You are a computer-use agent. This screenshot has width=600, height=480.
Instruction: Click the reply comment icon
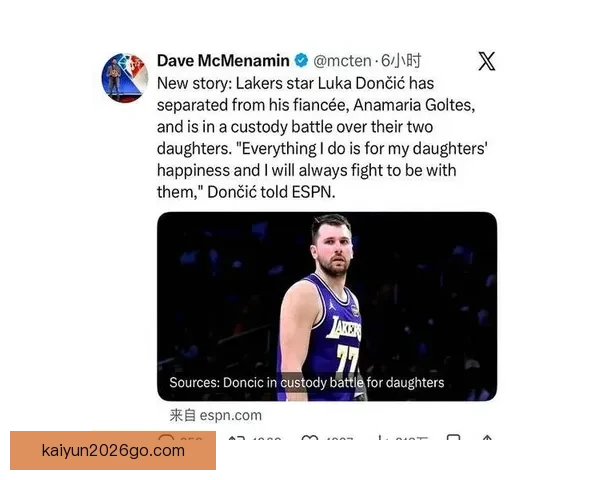(166, 436)
